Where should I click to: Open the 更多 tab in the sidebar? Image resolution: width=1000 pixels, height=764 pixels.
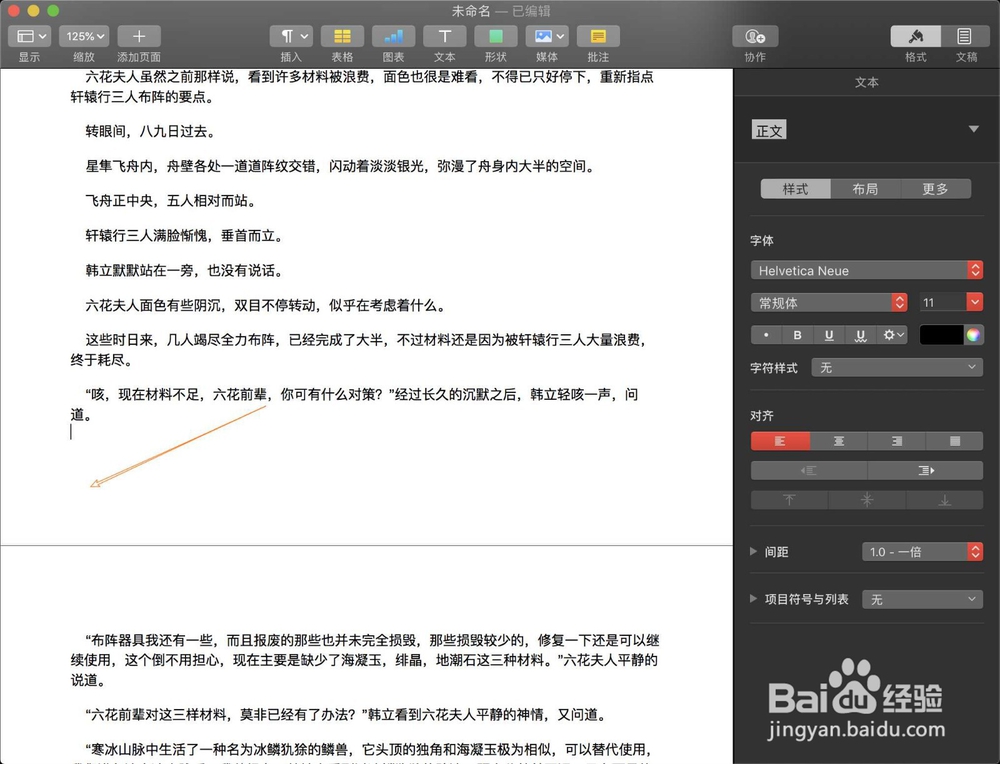(936, 188)
